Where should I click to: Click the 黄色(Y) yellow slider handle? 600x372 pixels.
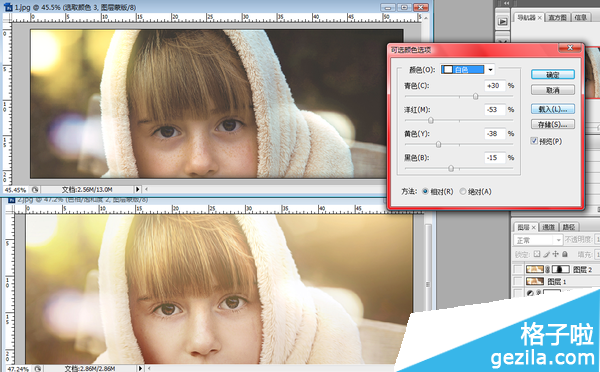(439, 144)
